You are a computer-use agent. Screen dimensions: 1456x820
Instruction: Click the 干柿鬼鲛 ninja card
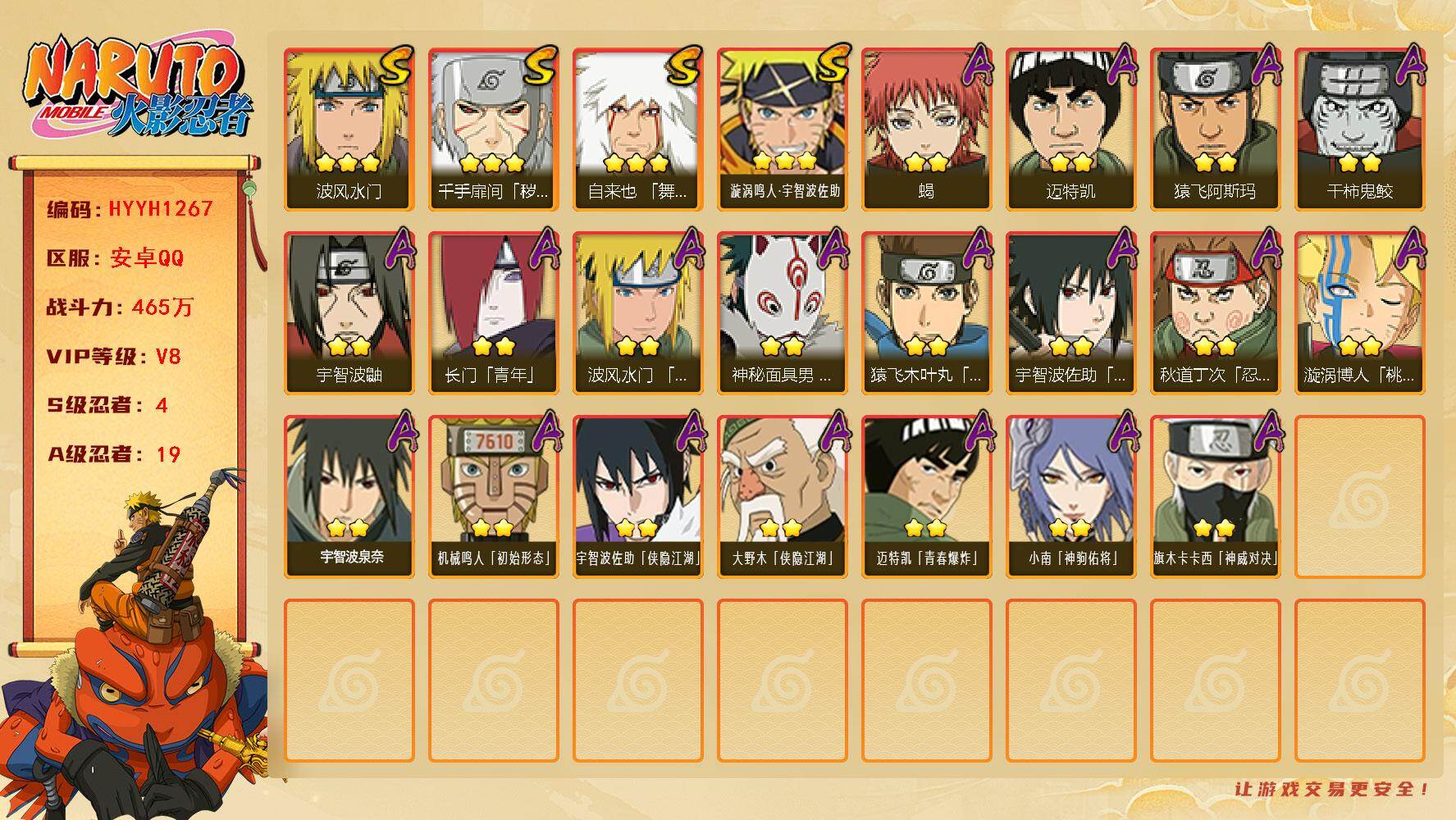(x=1360, y=130)
